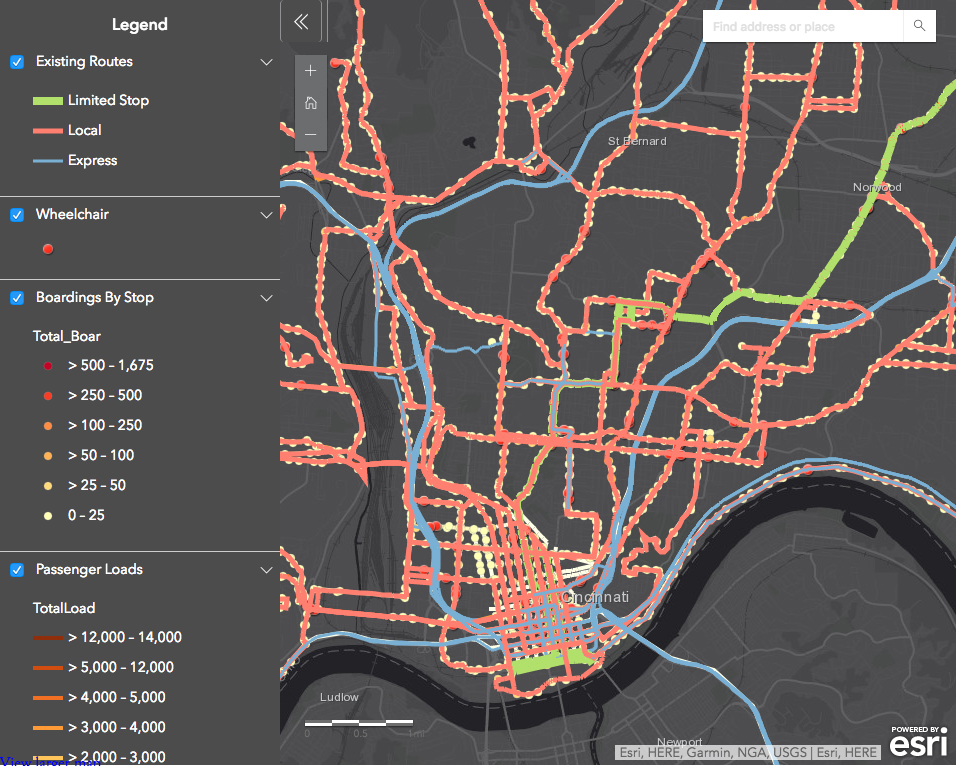Viewport: 956px width, 766px height.
Task: Click the search magnifier icon
Action: pos(919,26)
